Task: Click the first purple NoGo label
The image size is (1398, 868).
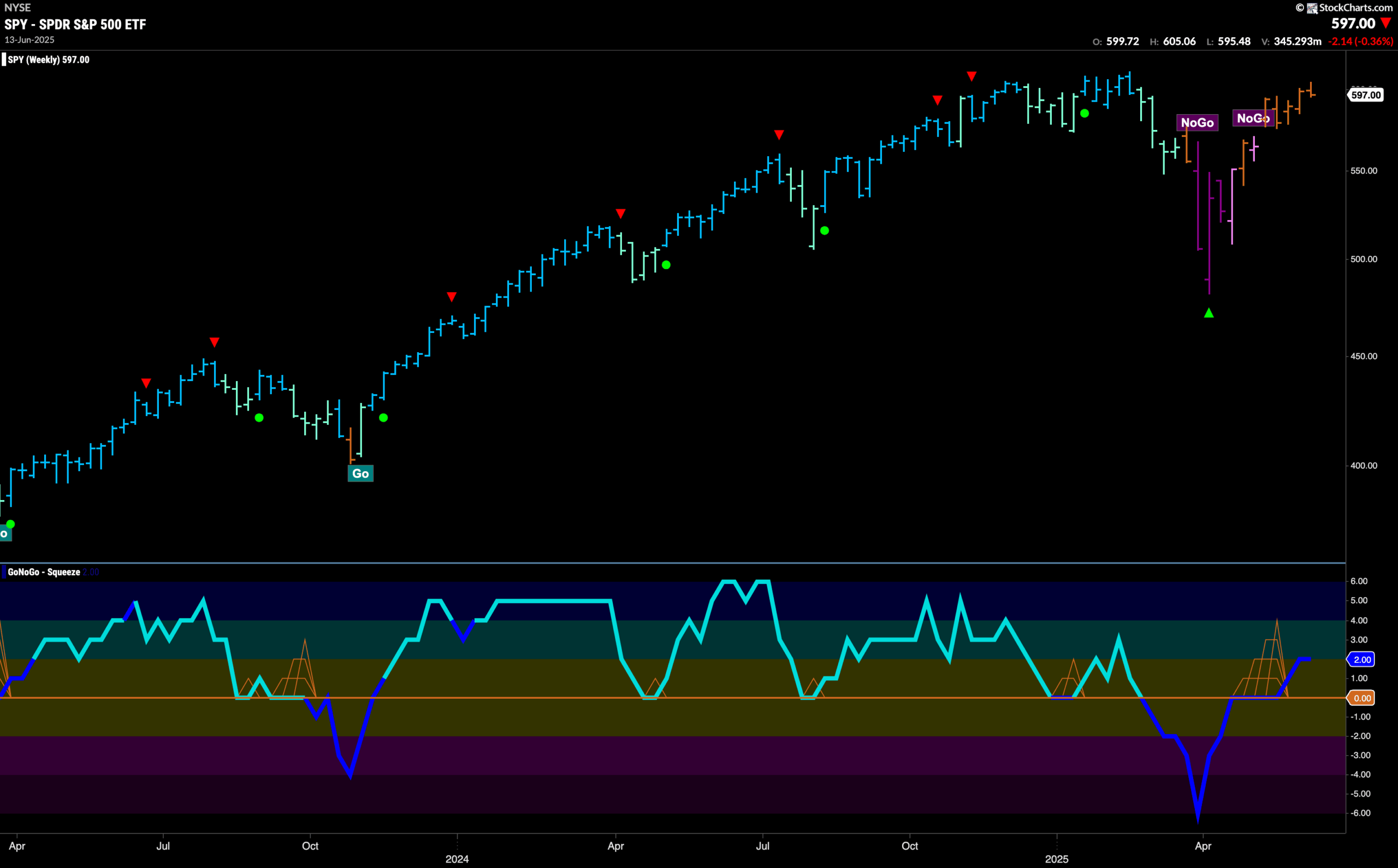Action: pyautogui.click(x=1197, y=122)
